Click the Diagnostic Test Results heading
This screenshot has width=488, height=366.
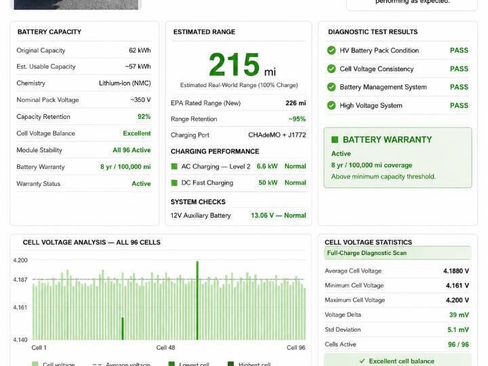pyautogui.click(x=373, y=32)
